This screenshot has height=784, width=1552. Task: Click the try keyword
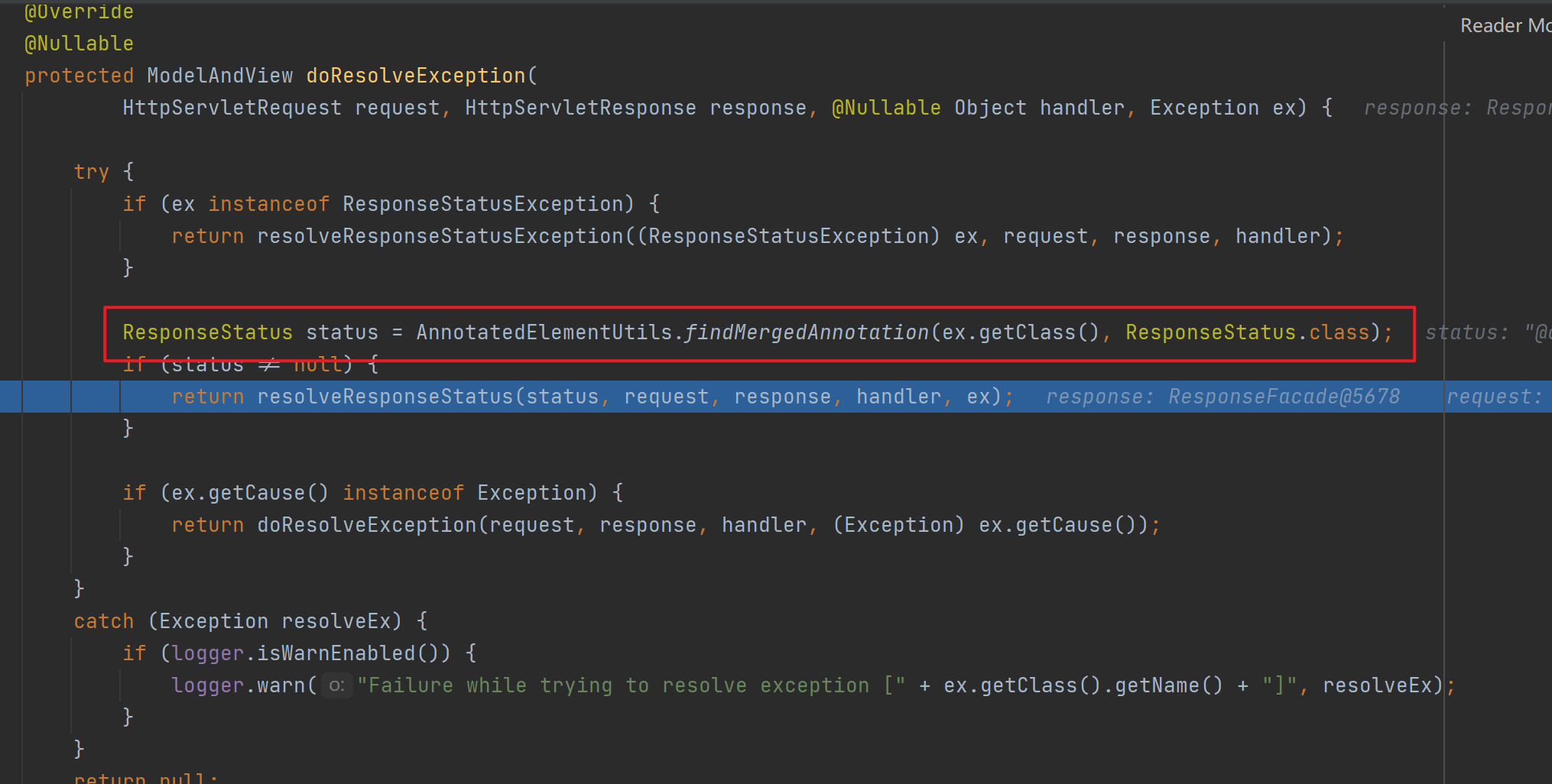[x=91, y=172]
